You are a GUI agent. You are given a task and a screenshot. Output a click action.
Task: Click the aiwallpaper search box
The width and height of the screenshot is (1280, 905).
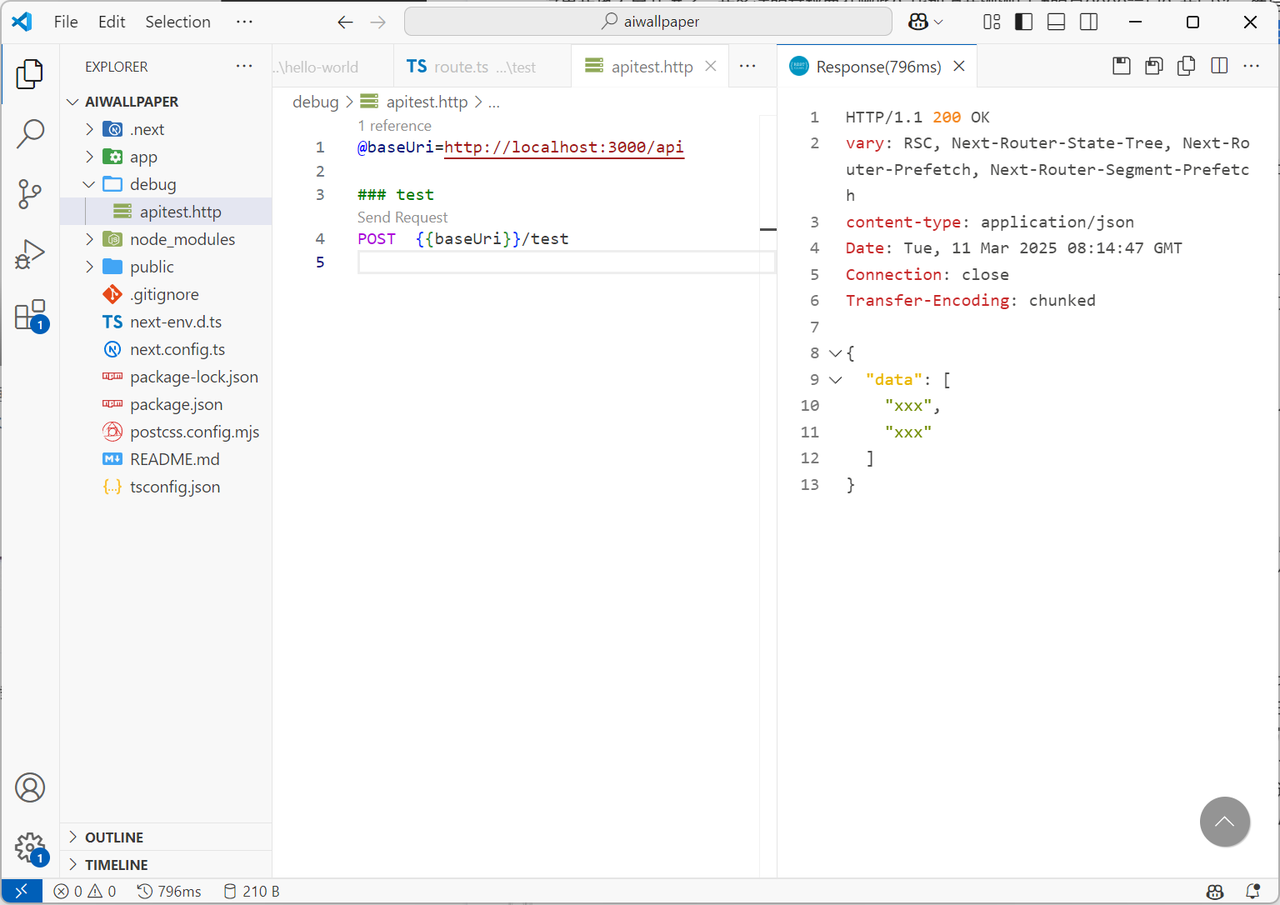point(648,22)
